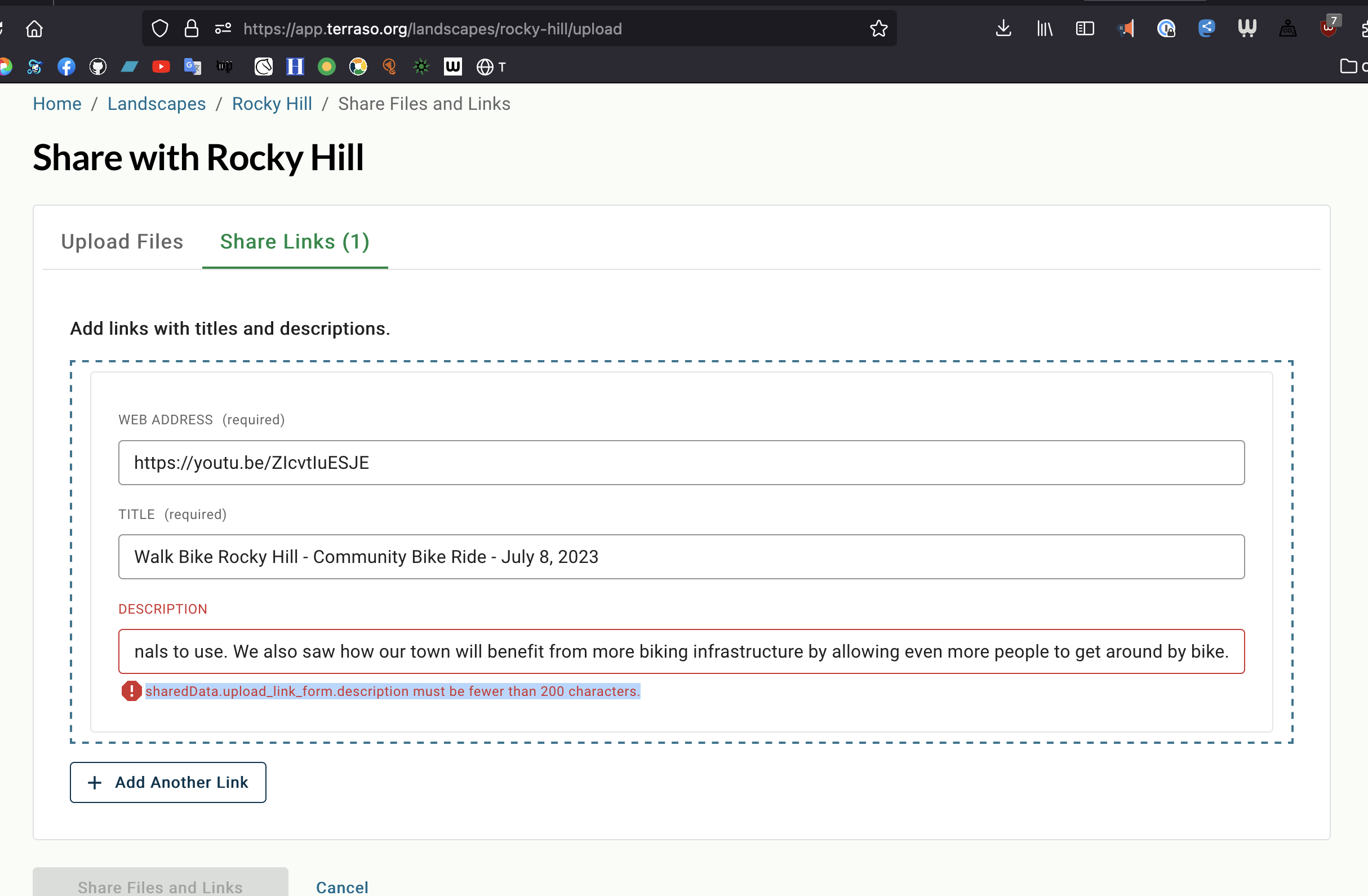Toggle the ad blocker shield with badge 7
The width and height of the screenshot is (1368, 896).
pos(1329,28)
